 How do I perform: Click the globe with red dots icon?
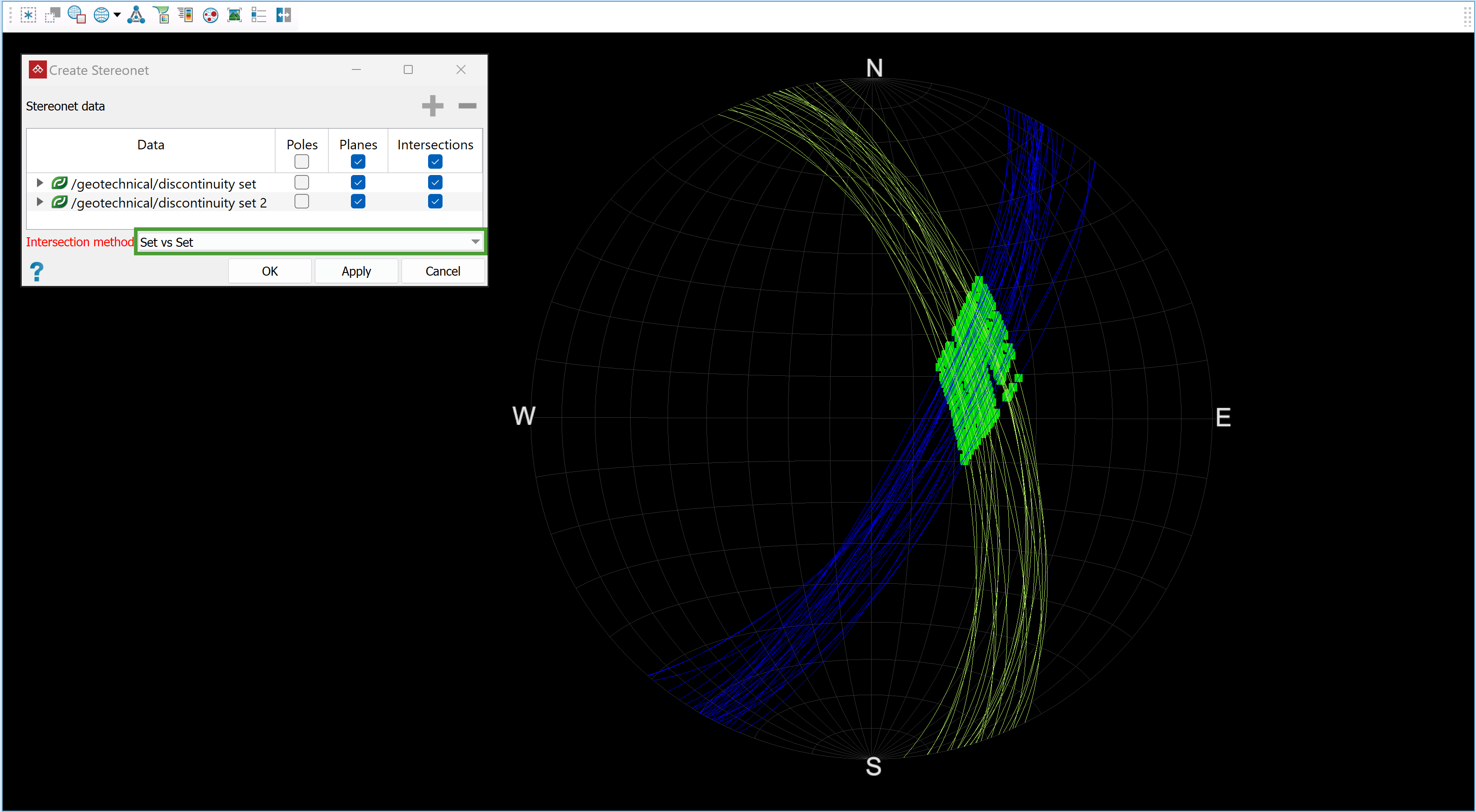(210, 15)
